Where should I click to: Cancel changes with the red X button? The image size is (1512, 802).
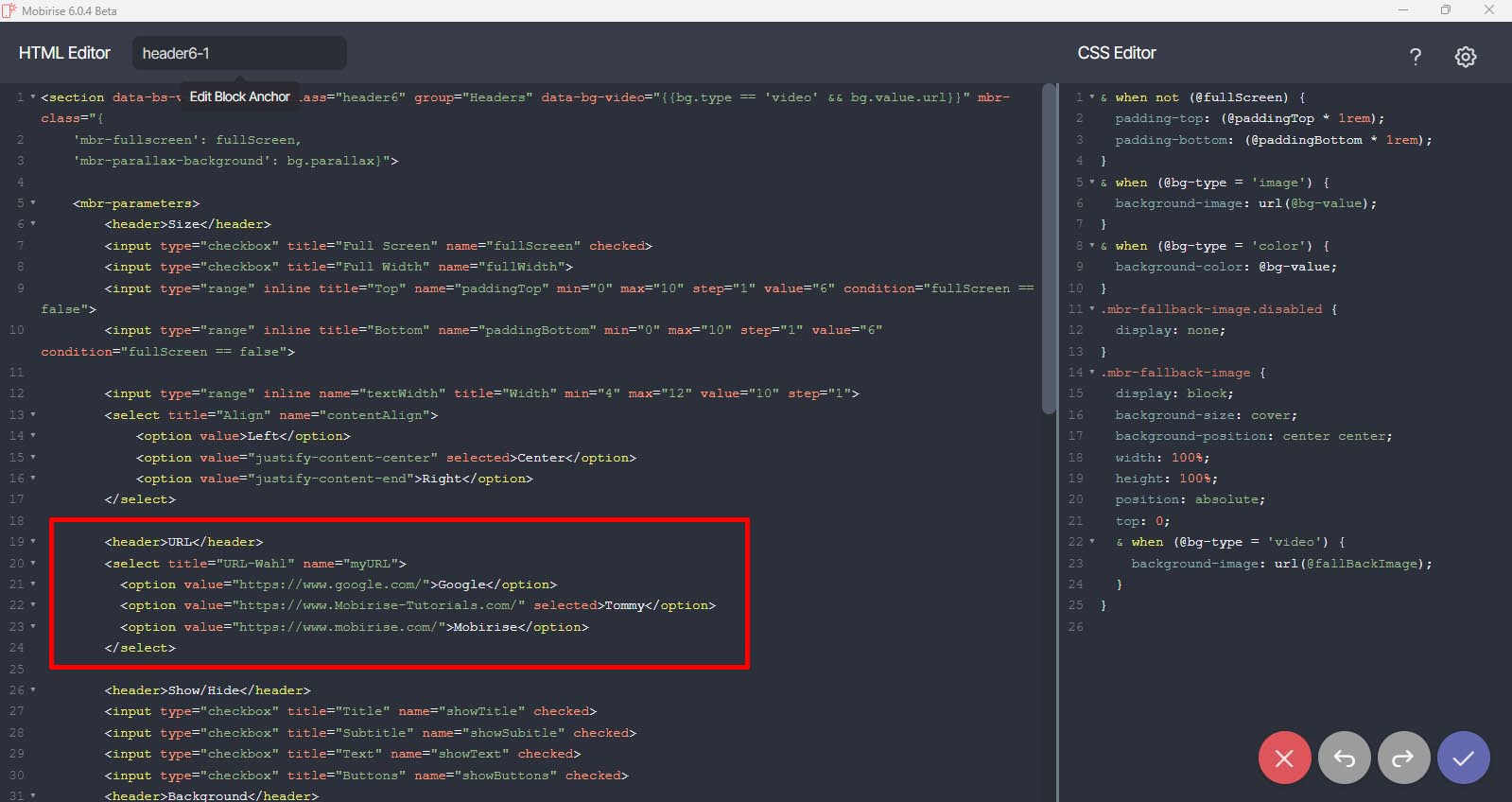(x=1284, y=758)
